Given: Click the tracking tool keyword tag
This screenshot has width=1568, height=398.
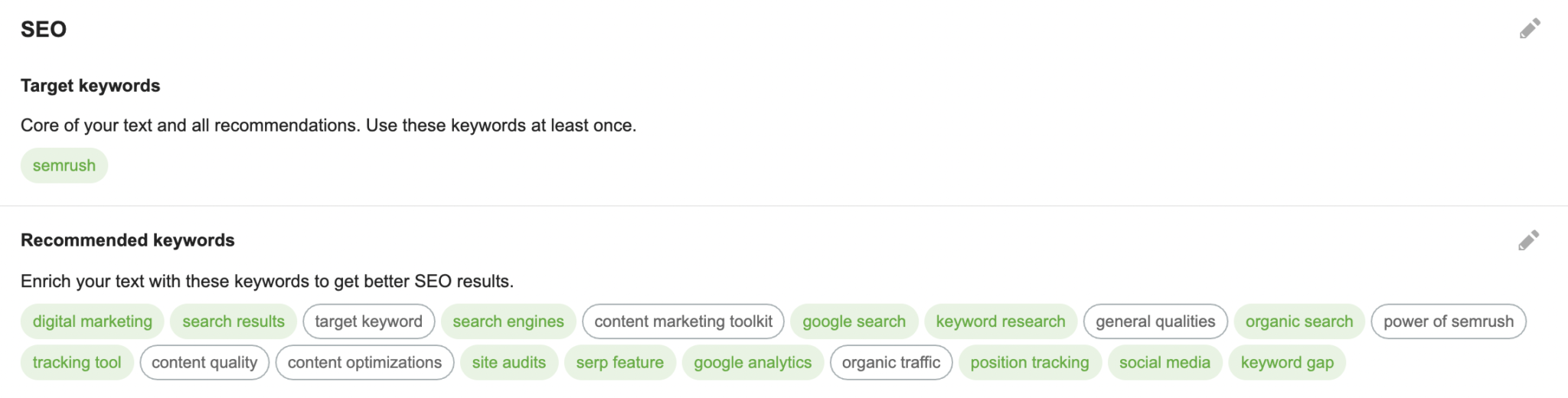Looking at the screenshot, I should click(x=77, y=363).
